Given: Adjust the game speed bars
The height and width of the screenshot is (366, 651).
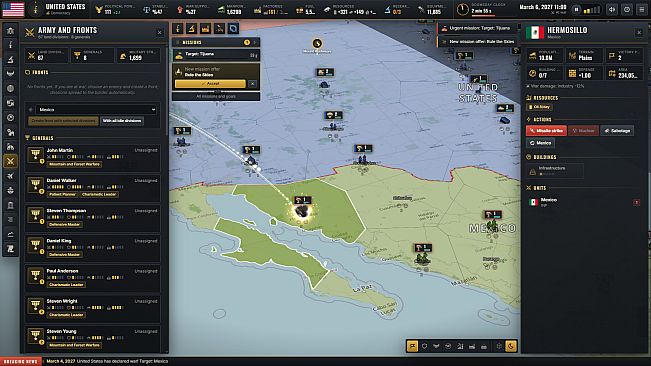Looking at the screenshot, I should (591, 10).
